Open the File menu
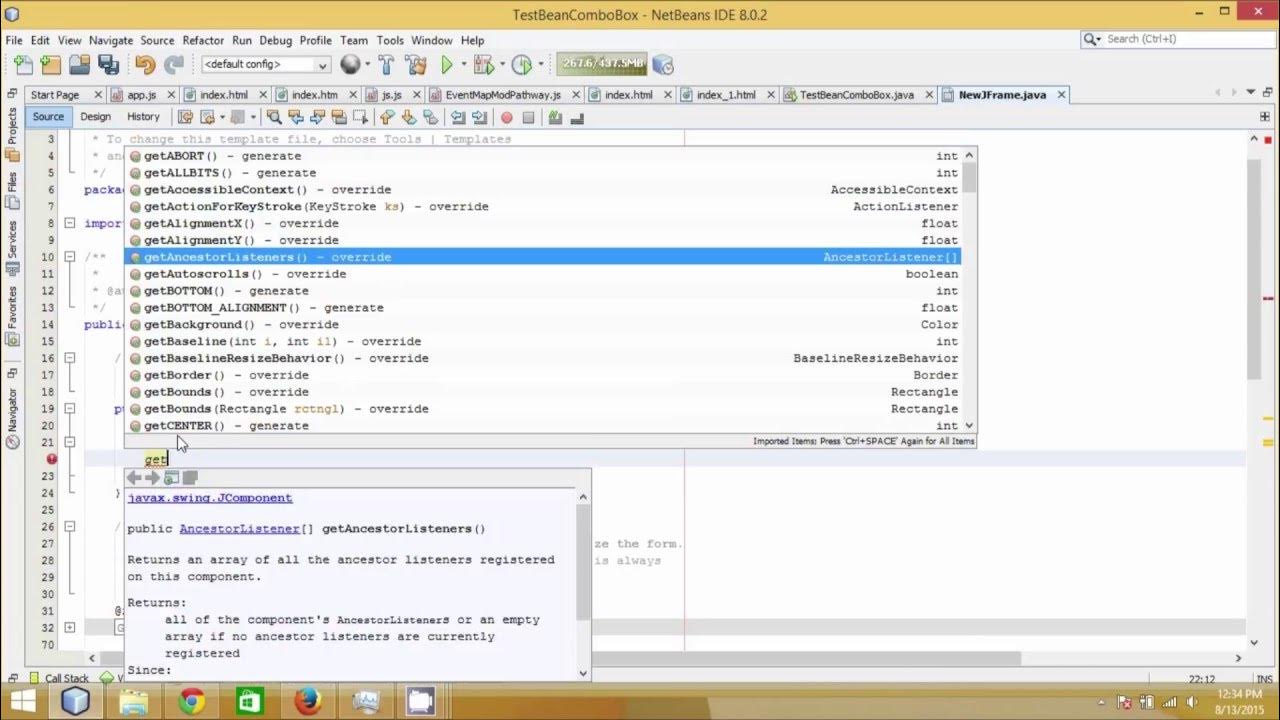 coord(14,40)
